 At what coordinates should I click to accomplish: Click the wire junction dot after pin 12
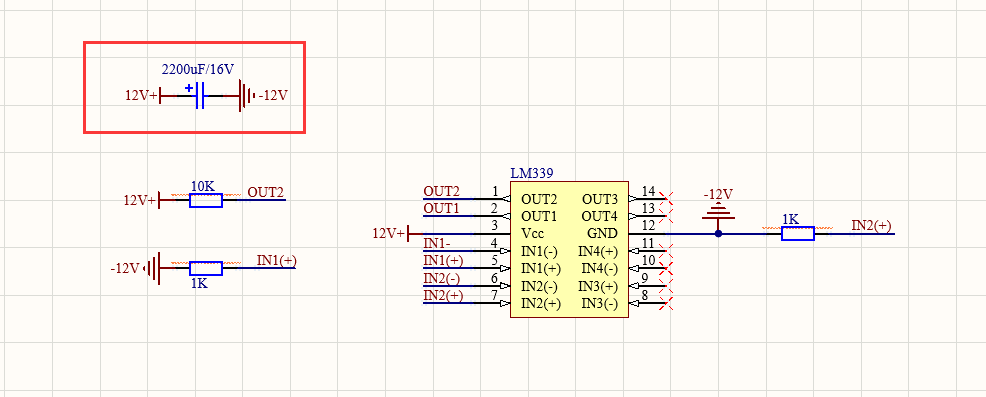pos(719,233)
